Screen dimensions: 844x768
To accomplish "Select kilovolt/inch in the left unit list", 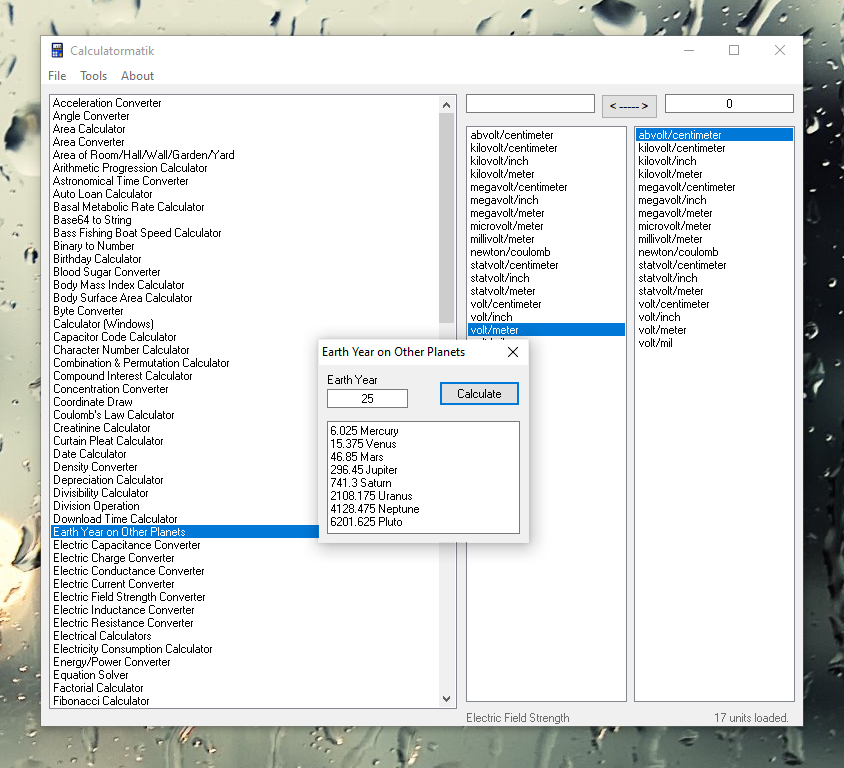I will click(x=499, y=161).
